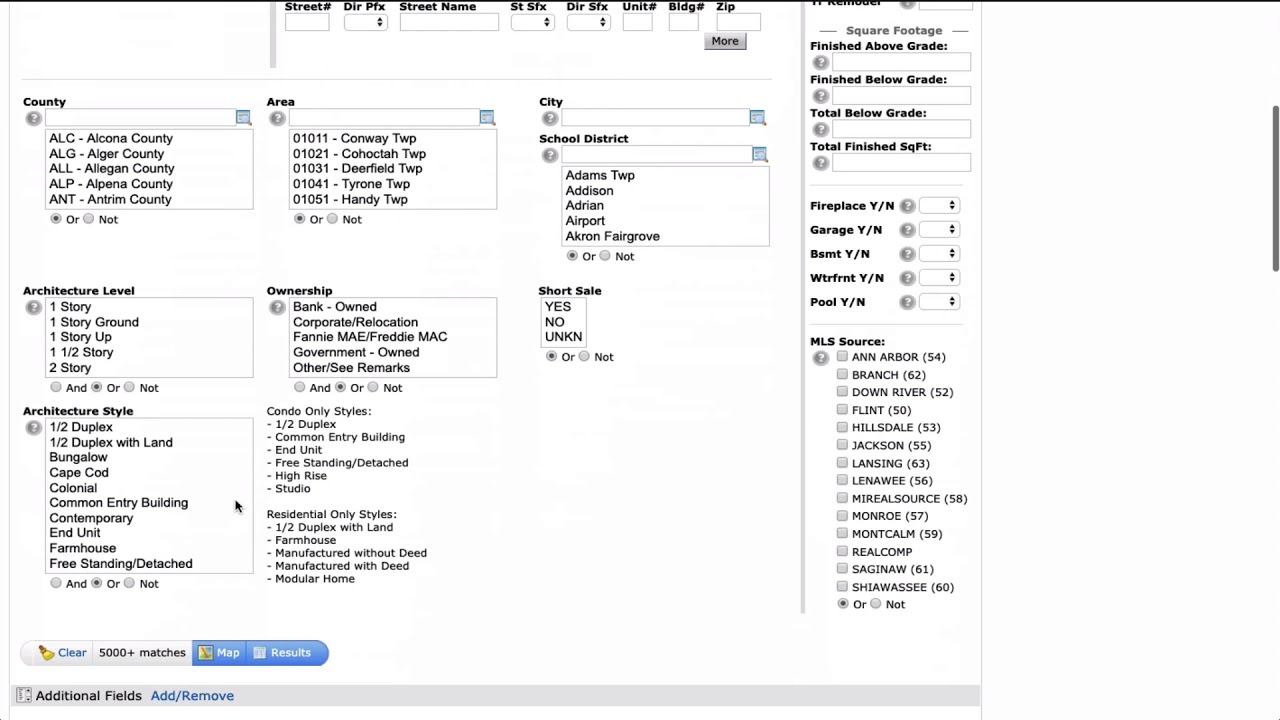The height and width of the screenshot is (720, 1280).
Task: Open help icon for the City field
Action: 550,119
